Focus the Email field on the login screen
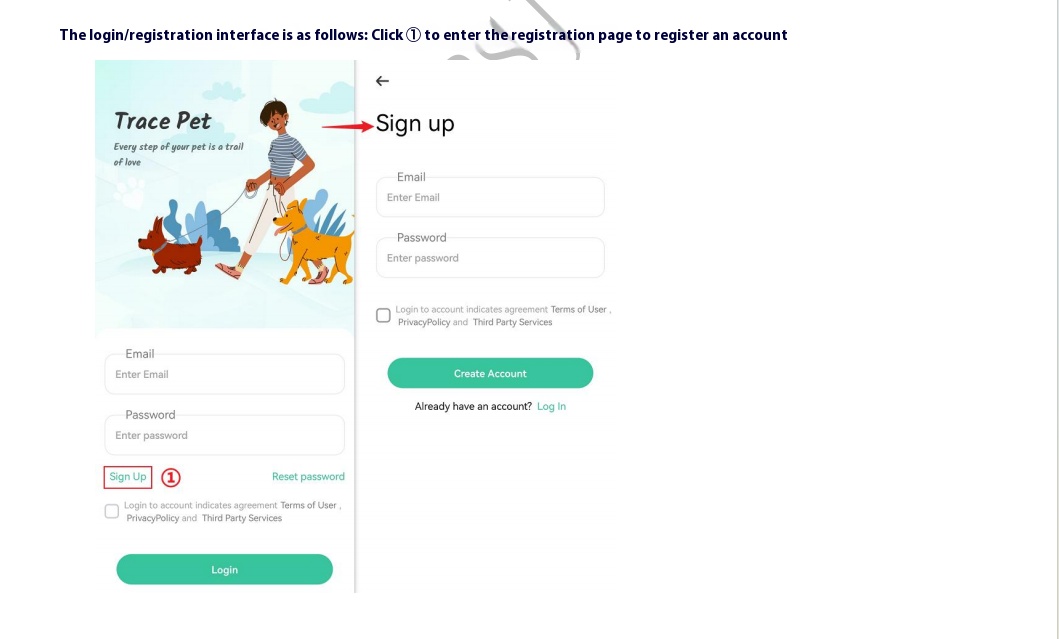 click(224, 375)
